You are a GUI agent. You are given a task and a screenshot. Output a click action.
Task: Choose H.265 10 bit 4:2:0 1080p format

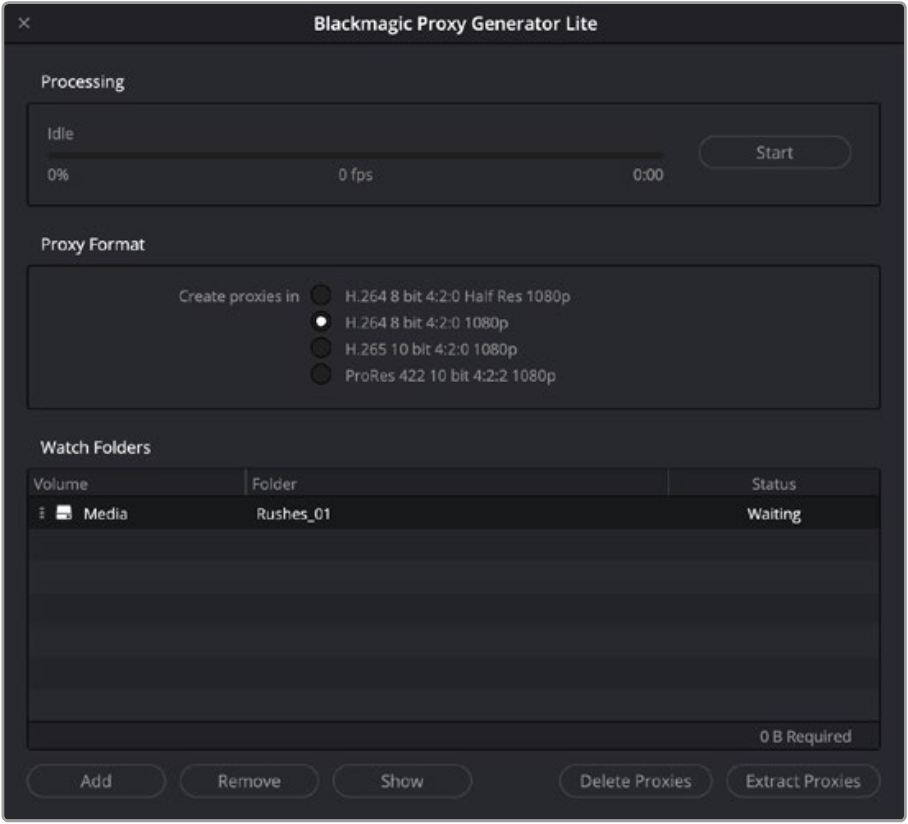click(321, 349)
